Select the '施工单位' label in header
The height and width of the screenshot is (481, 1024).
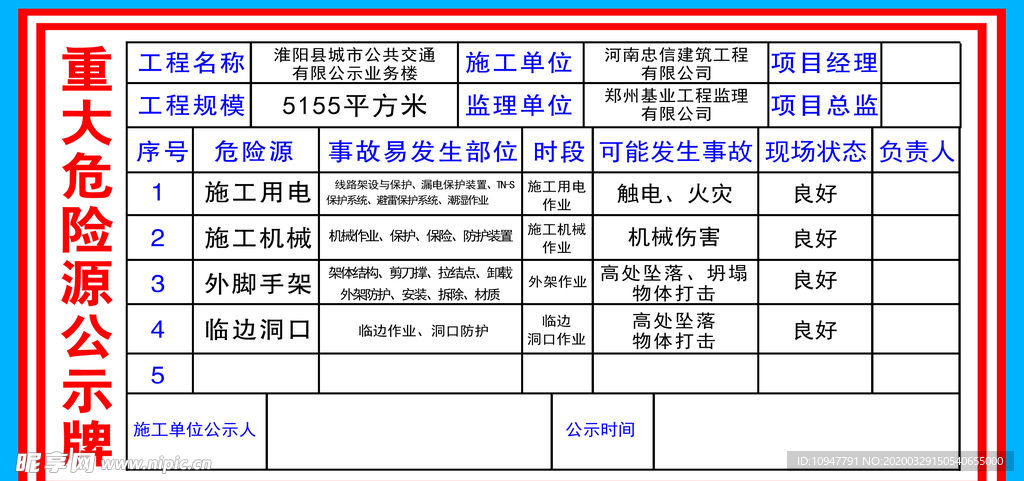tap(519, 63)
